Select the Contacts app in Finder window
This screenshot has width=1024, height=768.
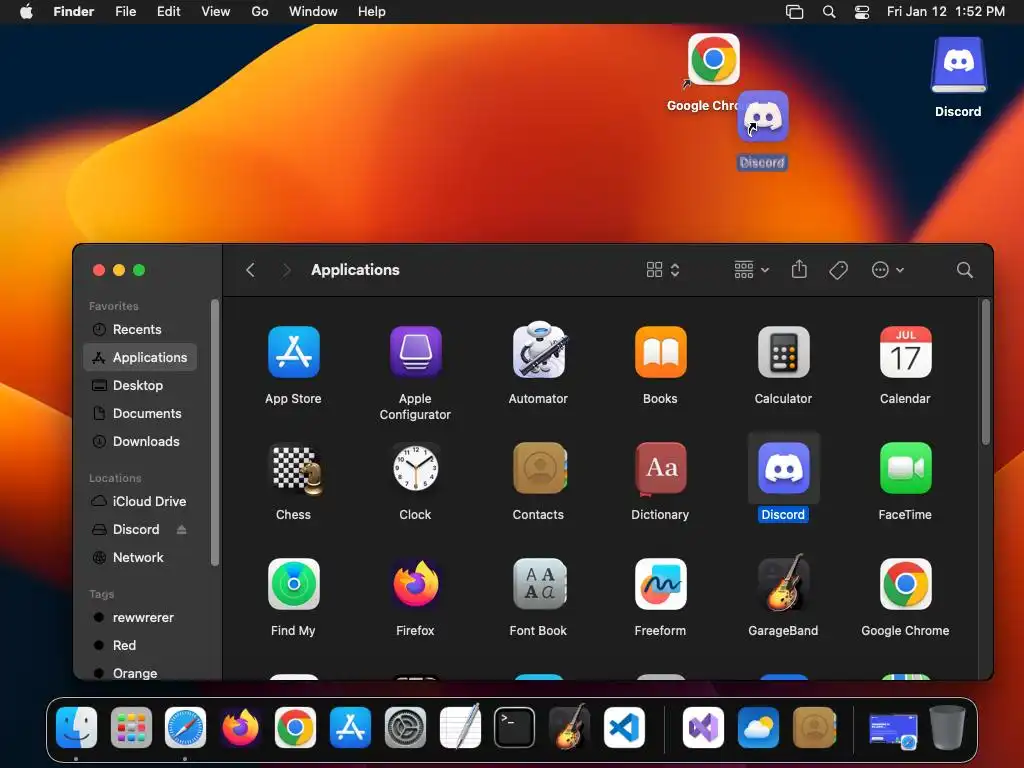pyautogui.click(x=539, y=468)
